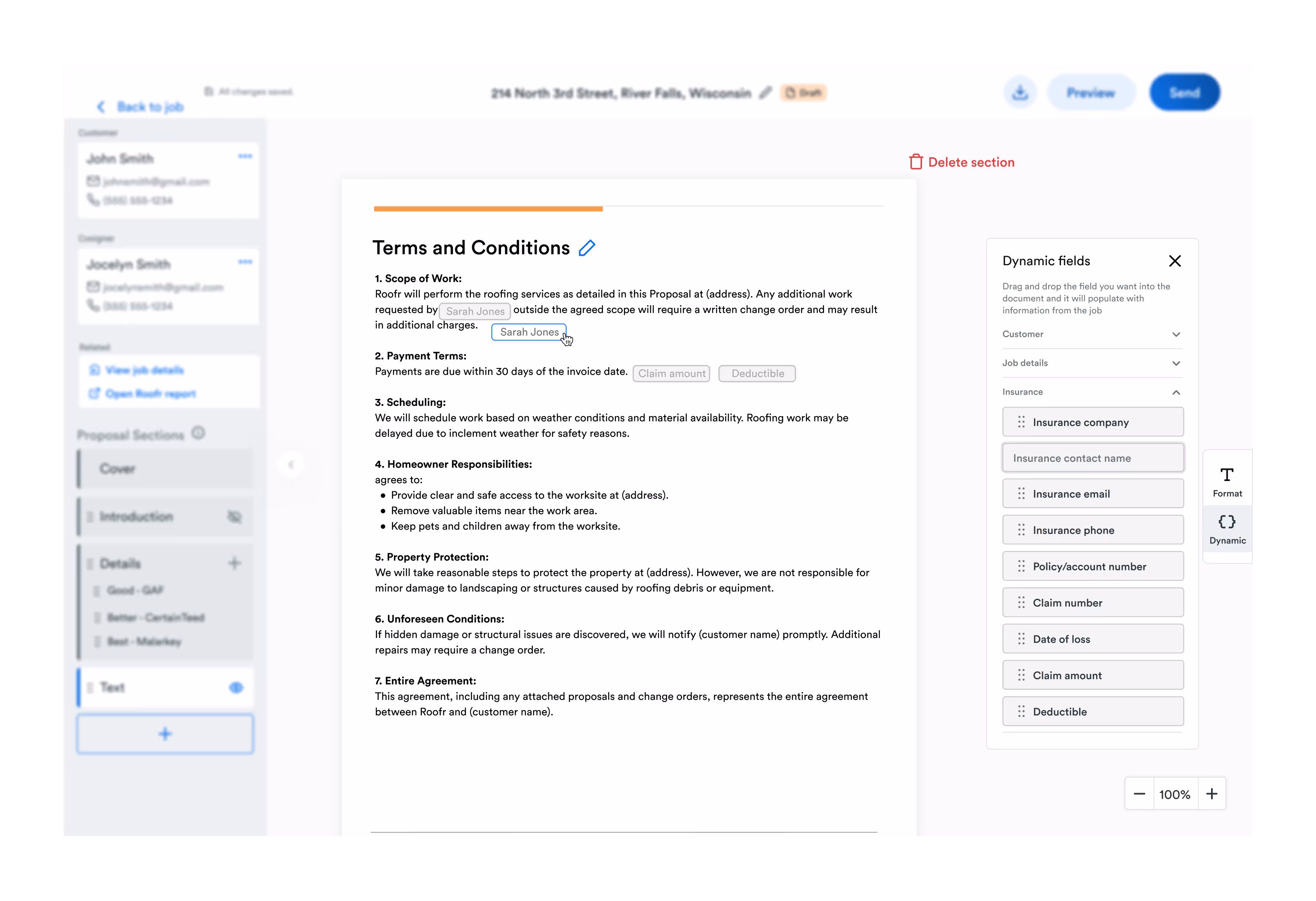The width and height of the screenshot is (1316, 901).
Task: Click pencil icon next to Terms and Conditions
Action: click(587, 248)
